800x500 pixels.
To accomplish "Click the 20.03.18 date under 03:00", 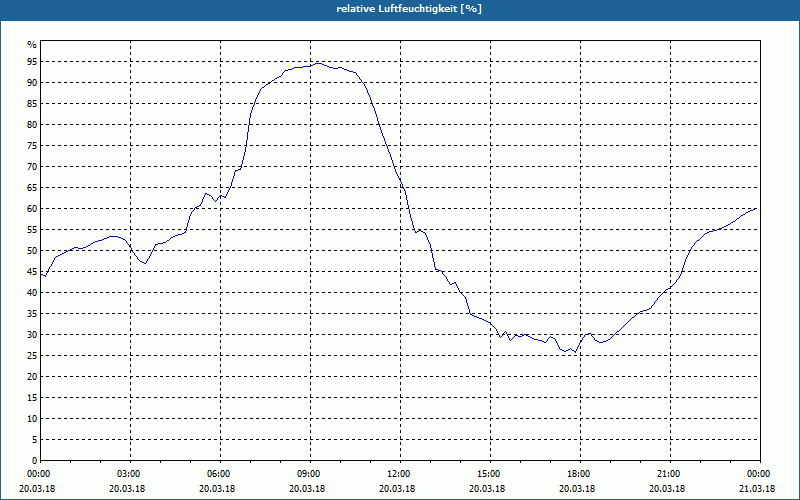I will (x=127, y=489).
